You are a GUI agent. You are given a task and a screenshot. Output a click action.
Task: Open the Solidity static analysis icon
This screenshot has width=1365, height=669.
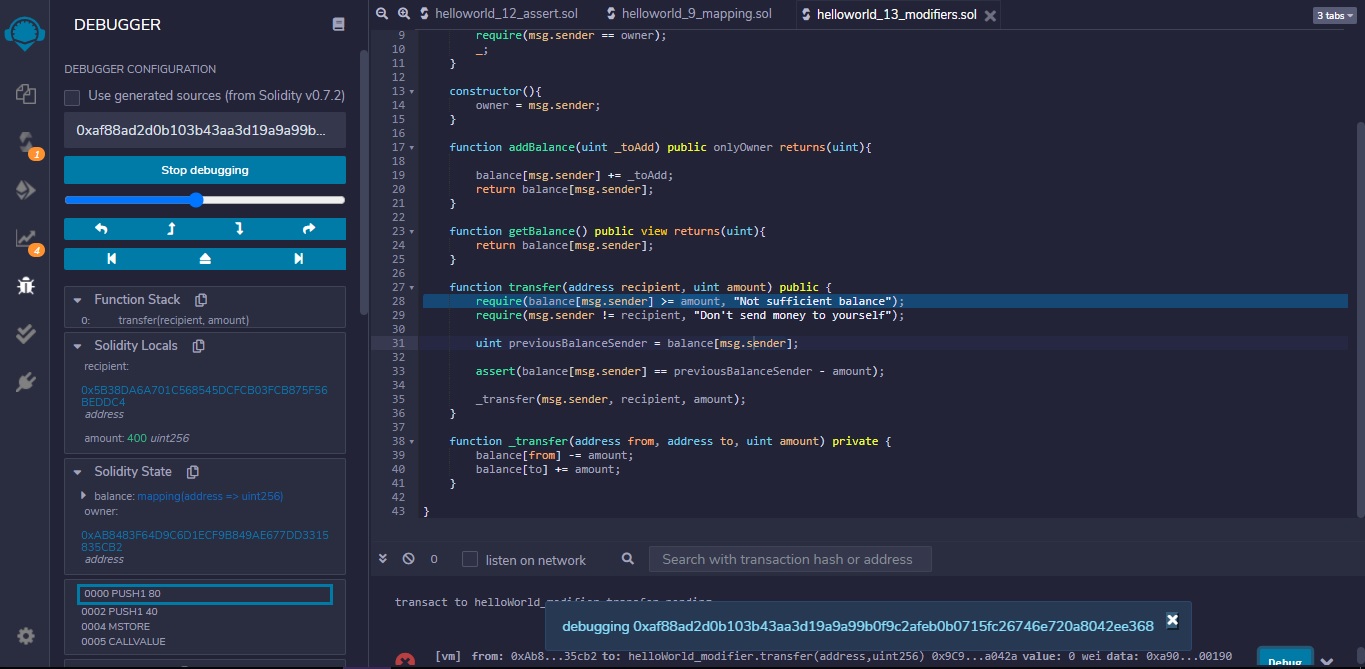click(x=26, y=238)
